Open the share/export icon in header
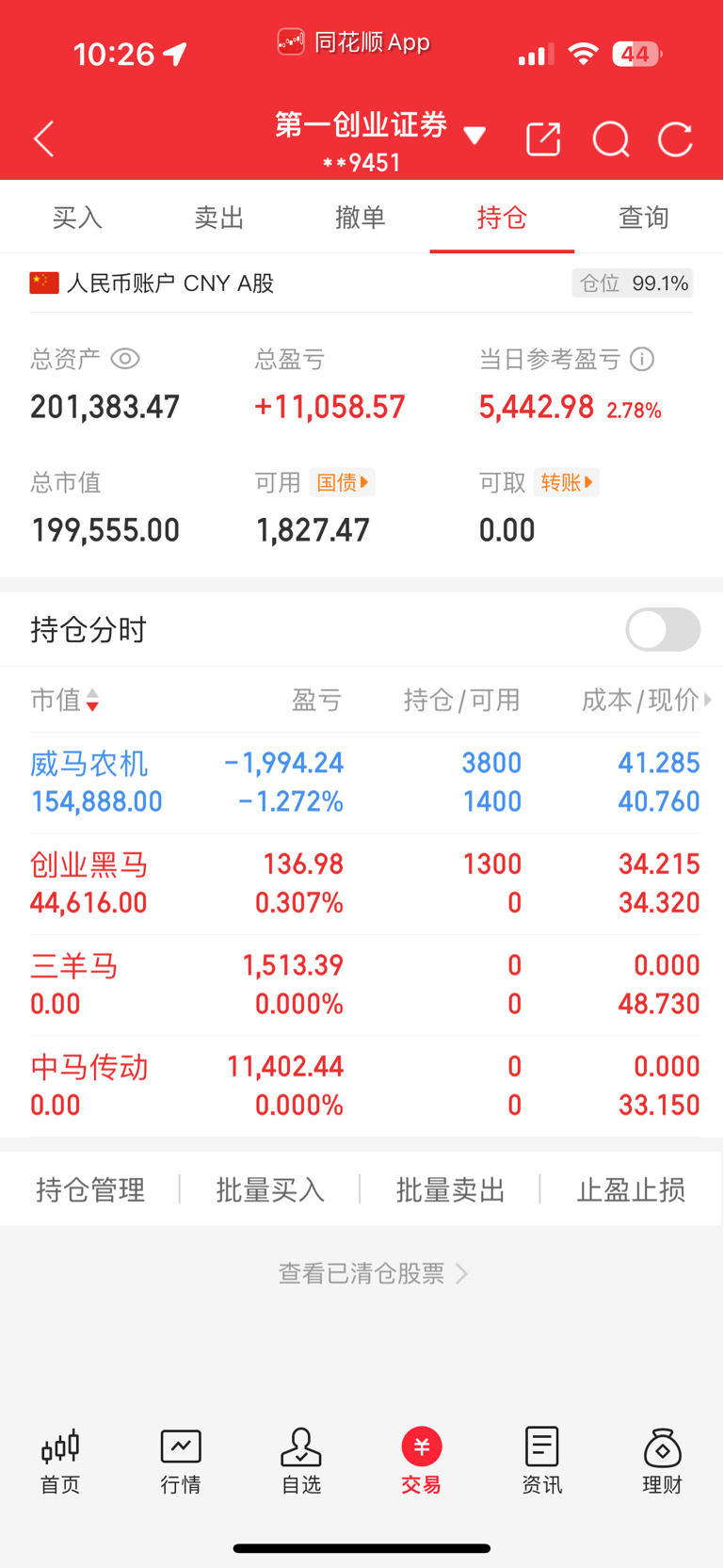 pos(543,139)
